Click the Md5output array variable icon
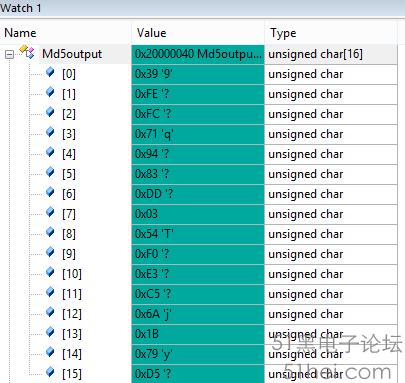Screen dimensions: 405x383 tap(27, 52)
